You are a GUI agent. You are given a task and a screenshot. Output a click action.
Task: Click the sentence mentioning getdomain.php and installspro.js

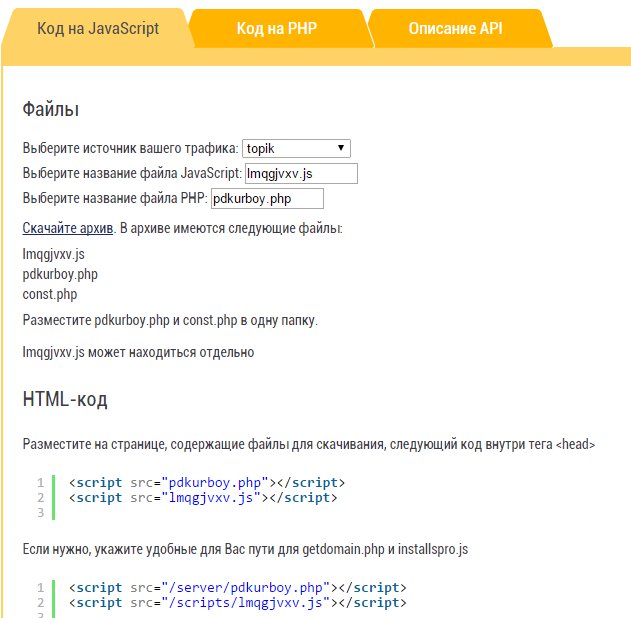coord(245,549)
